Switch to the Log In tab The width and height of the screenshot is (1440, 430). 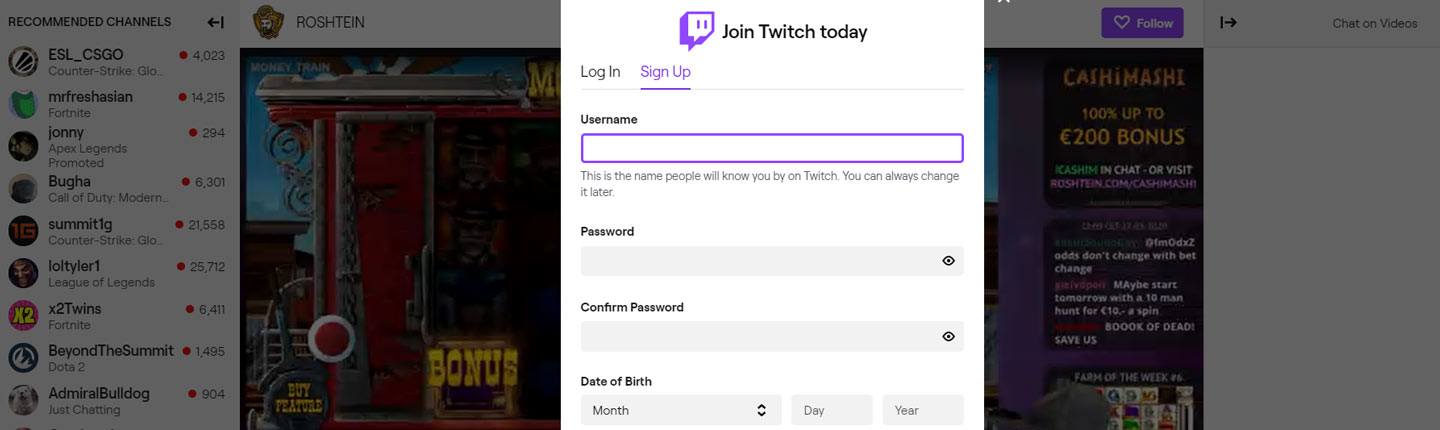600,72
